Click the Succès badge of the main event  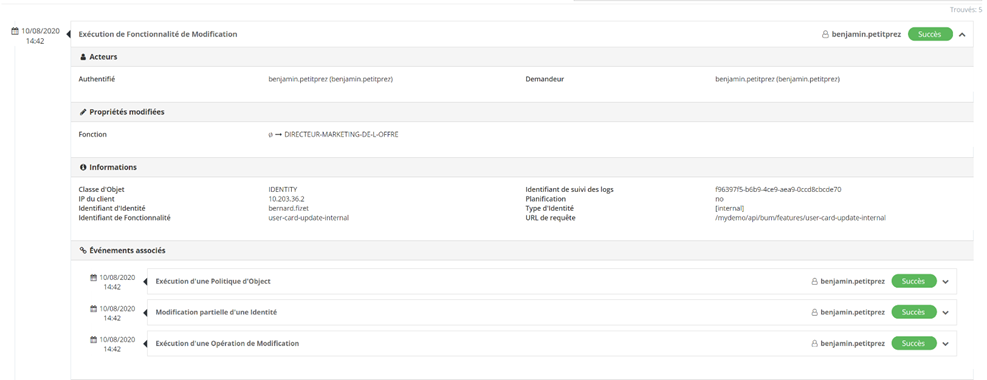pos(930,35)
